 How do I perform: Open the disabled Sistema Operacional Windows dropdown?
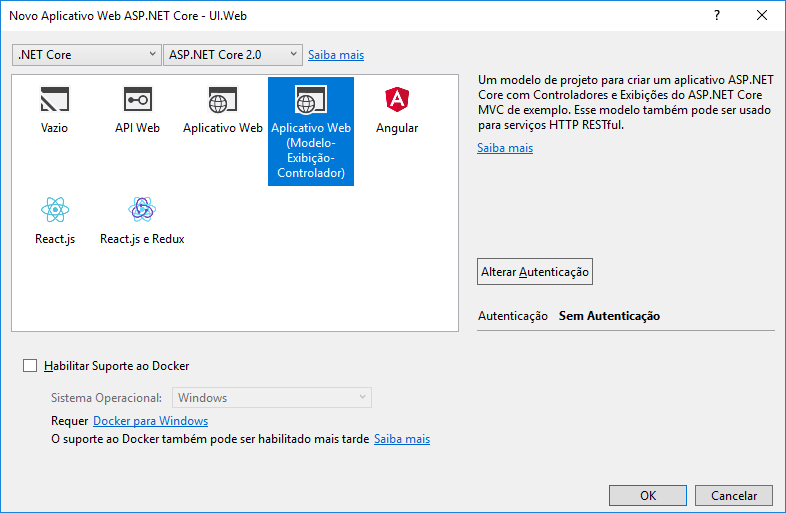pyautogui.click(x=272, y=398)
